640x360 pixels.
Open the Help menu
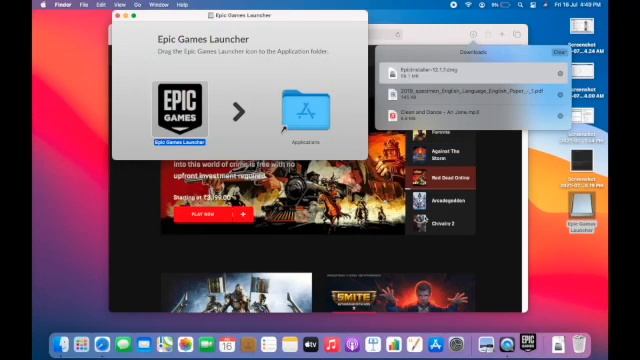(x=182, y=5)
